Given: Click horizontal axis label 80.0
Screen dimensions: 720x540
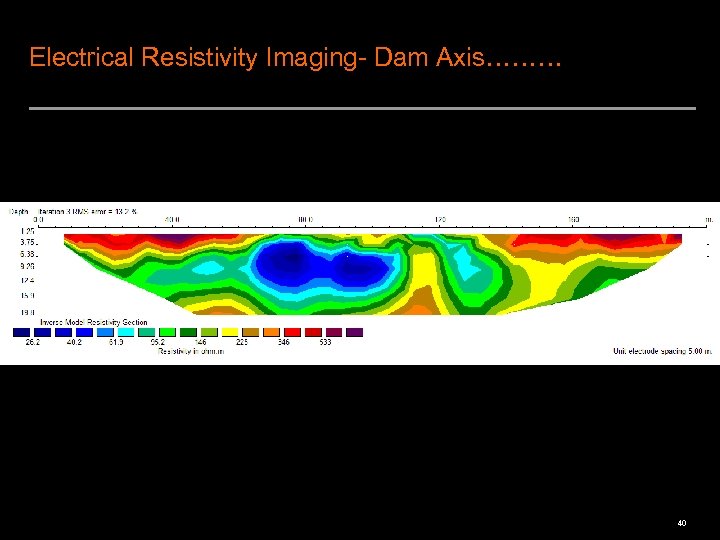Looking at the screenshot, I should (306, 220).
